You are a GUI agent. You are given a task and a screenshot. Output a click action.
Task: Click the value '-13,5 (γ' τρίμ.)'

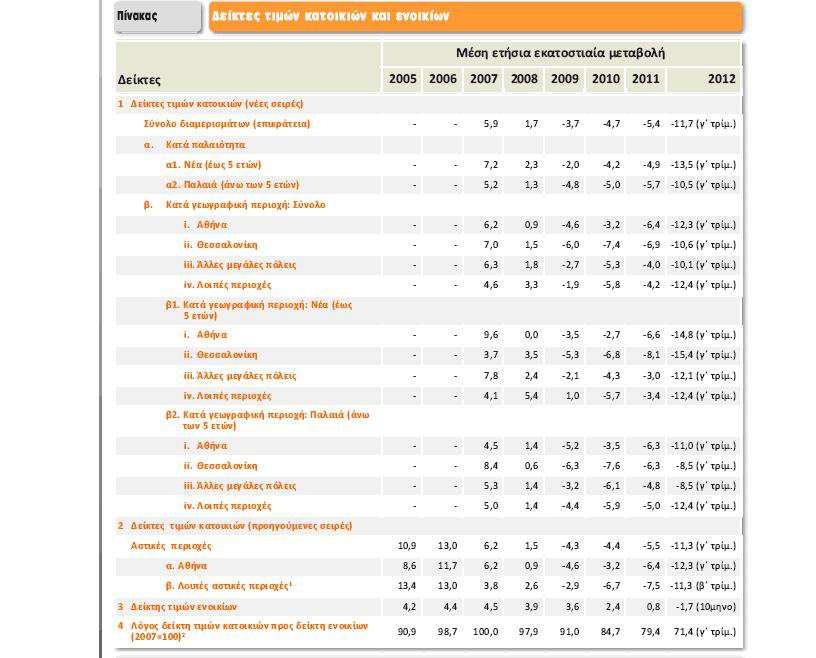[x=703, y=164]
